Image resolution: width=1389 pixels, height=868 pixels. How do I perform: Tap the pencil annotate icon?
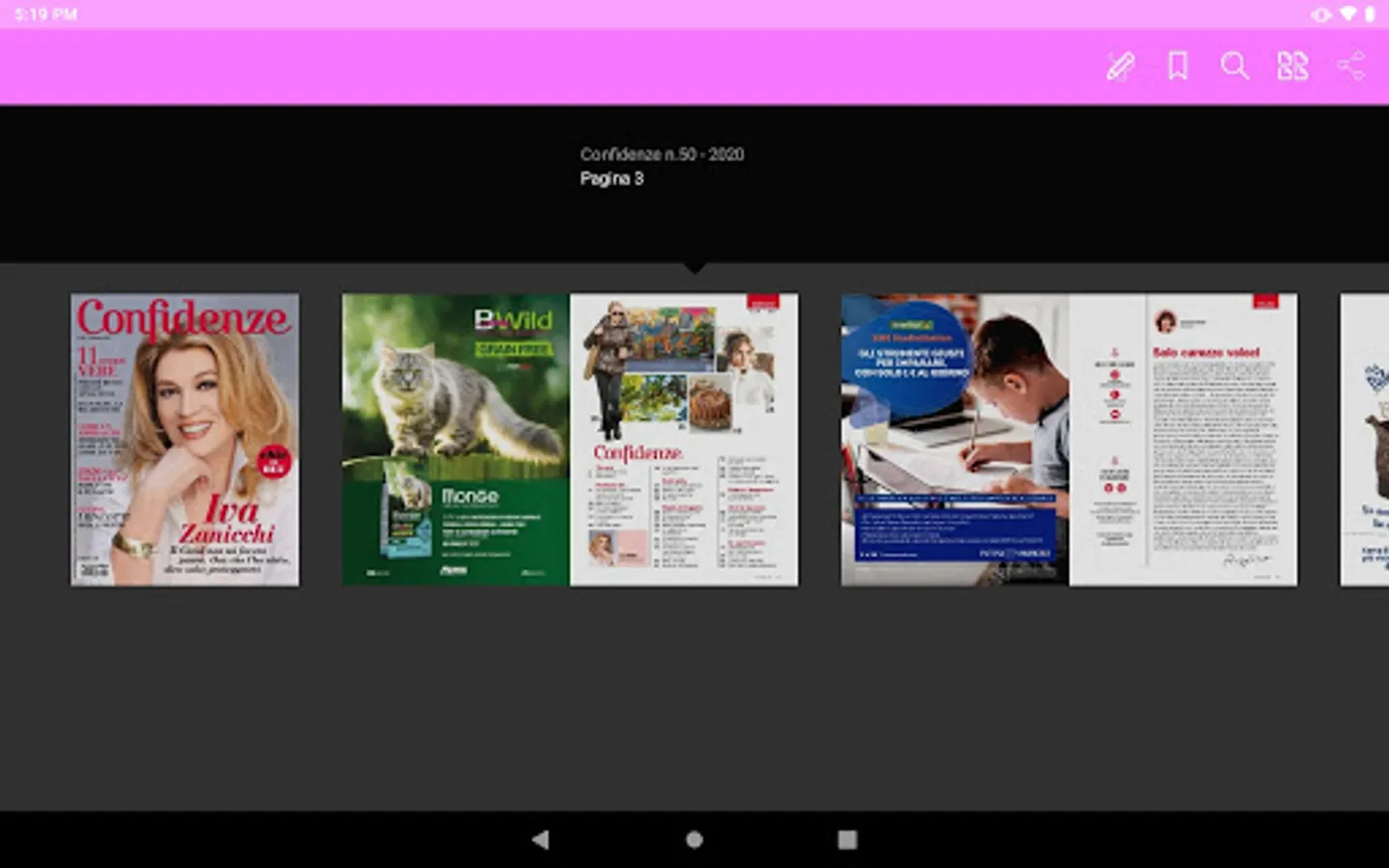1120,66
